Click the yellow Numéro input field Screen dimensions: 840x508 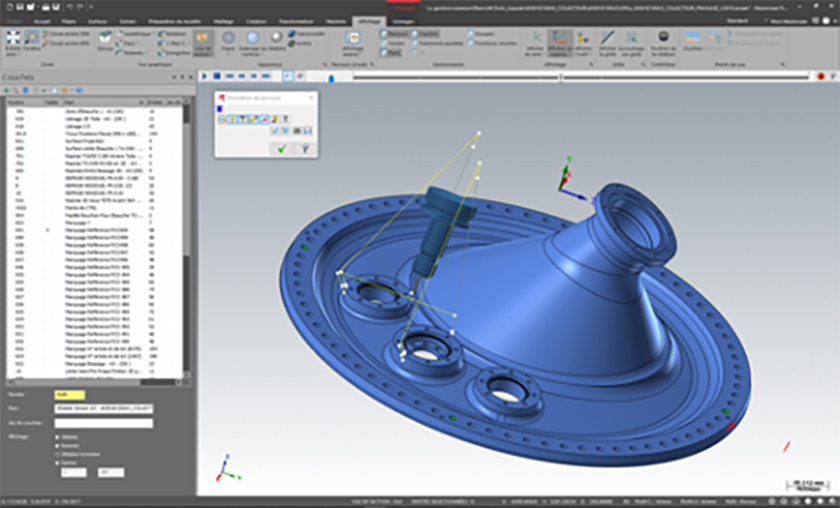point(69,394)
